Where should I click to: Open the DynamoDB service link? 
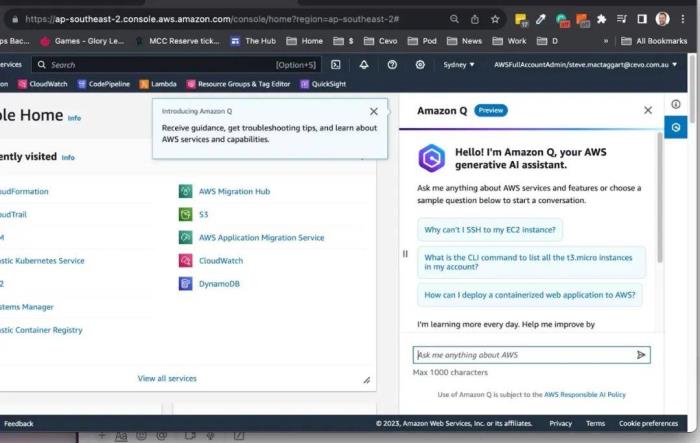pyautogui.click(x=219, y=284)
